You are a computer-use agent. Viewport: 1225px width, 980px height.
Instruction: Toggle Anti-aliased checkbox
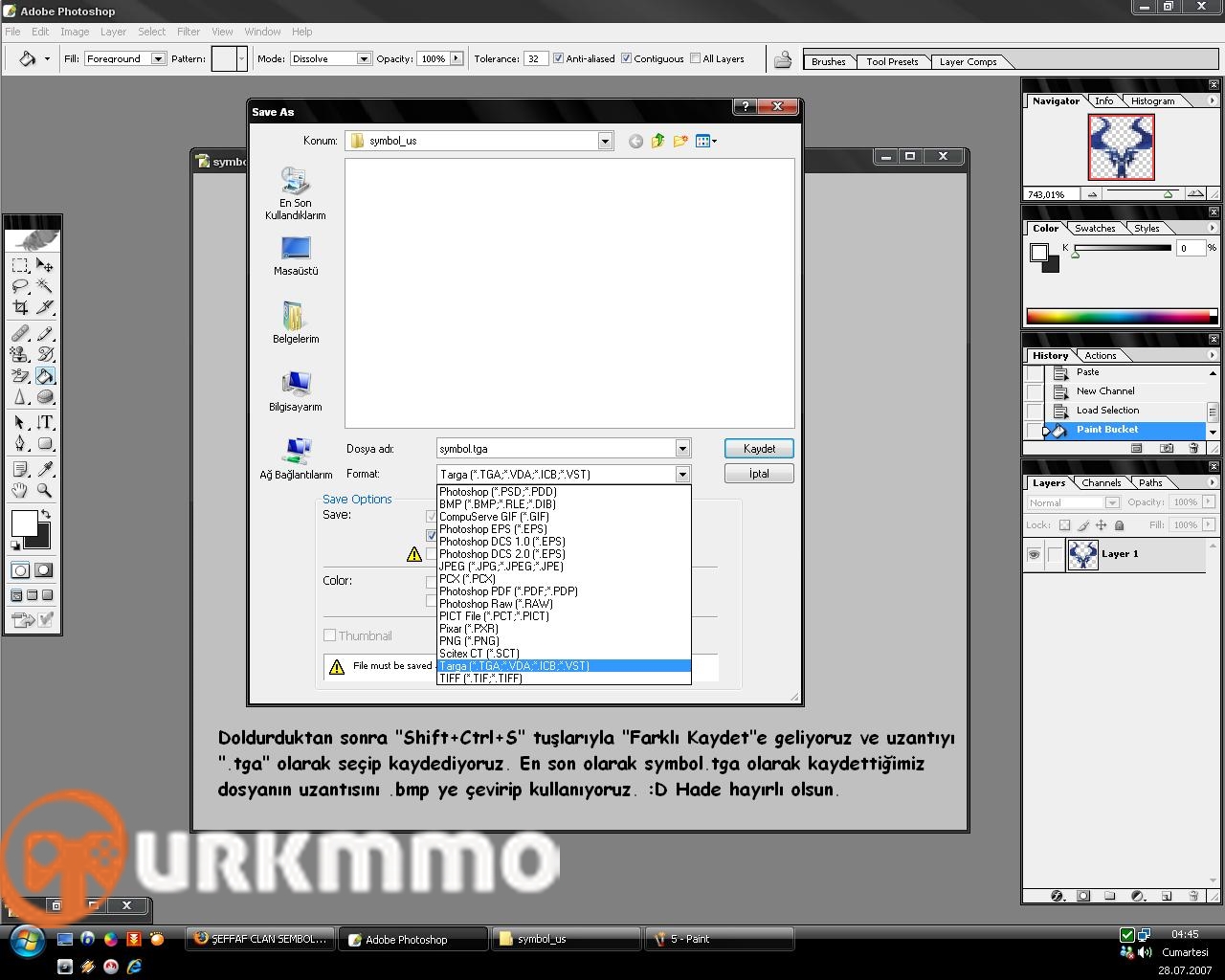click(x=559, y=58)
